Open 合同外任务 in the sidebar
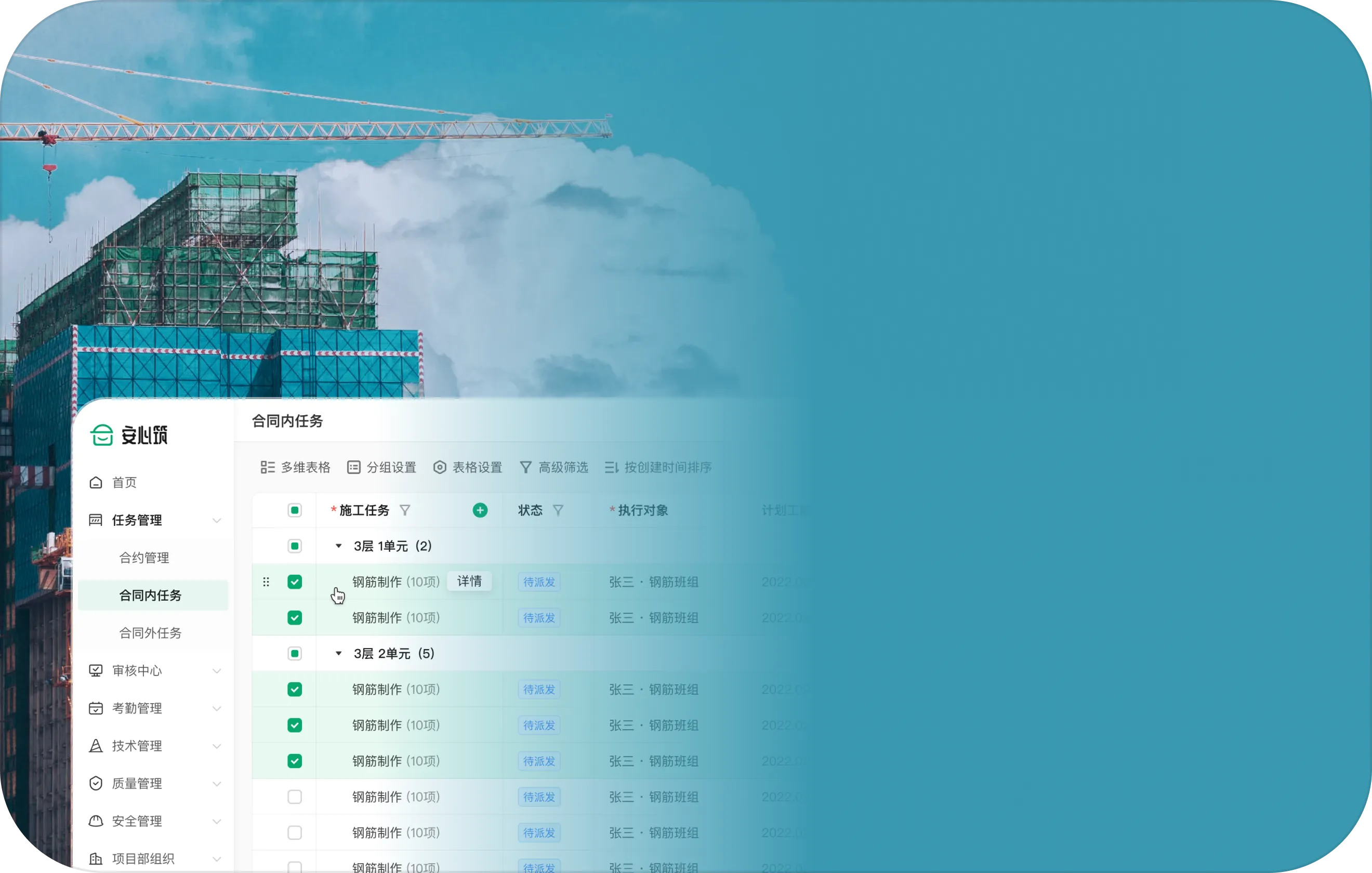The width and height of the screenshot is (1372, 873). [150, 633]
